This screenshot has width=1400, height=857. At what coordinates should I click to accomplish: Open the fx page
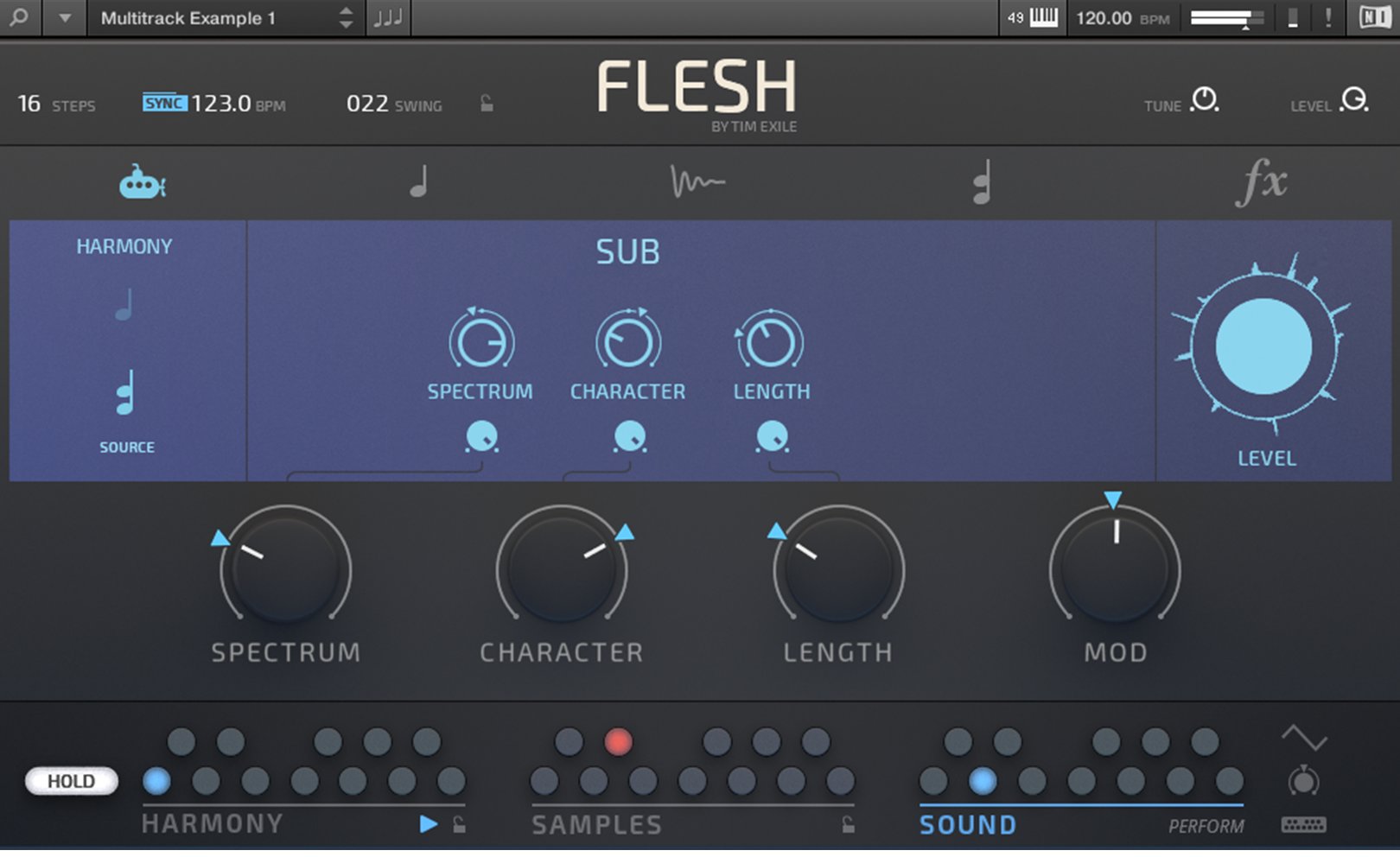1262,182
